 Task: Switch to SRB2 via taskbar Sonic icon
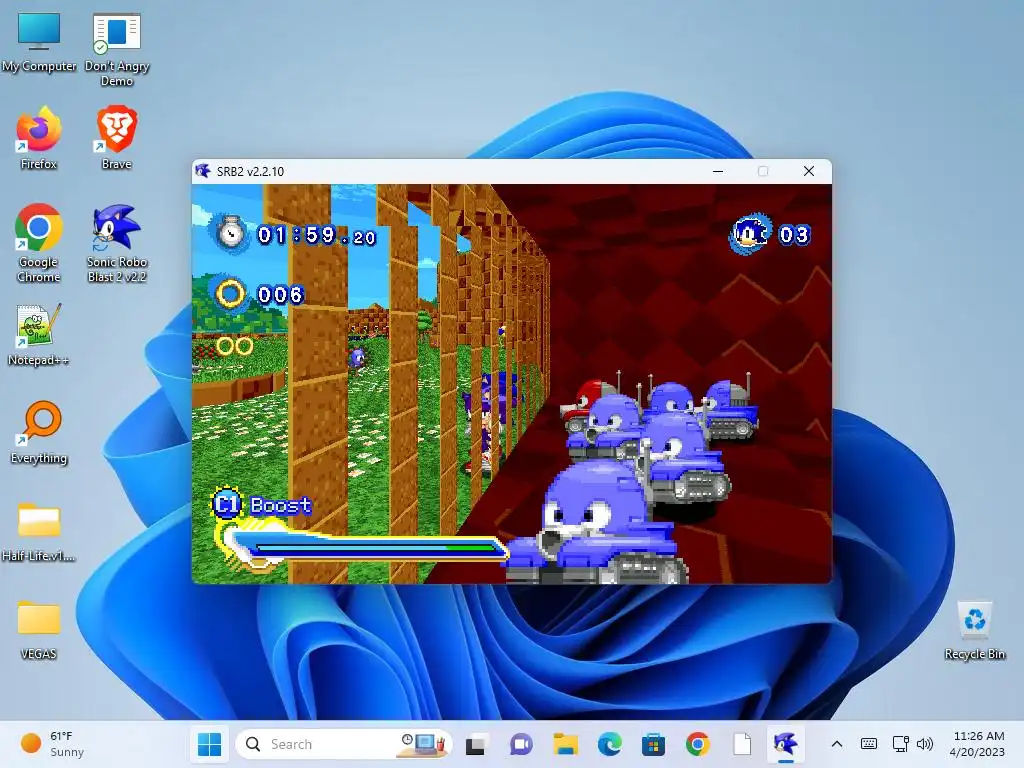coord(786,744)
